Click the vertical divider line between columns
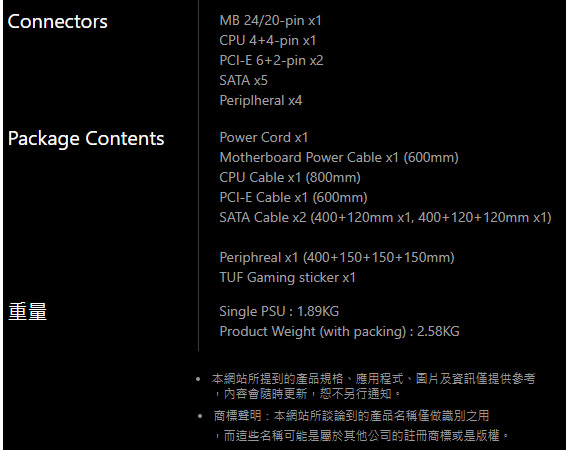Screen dimensions: 570x450 198,176
